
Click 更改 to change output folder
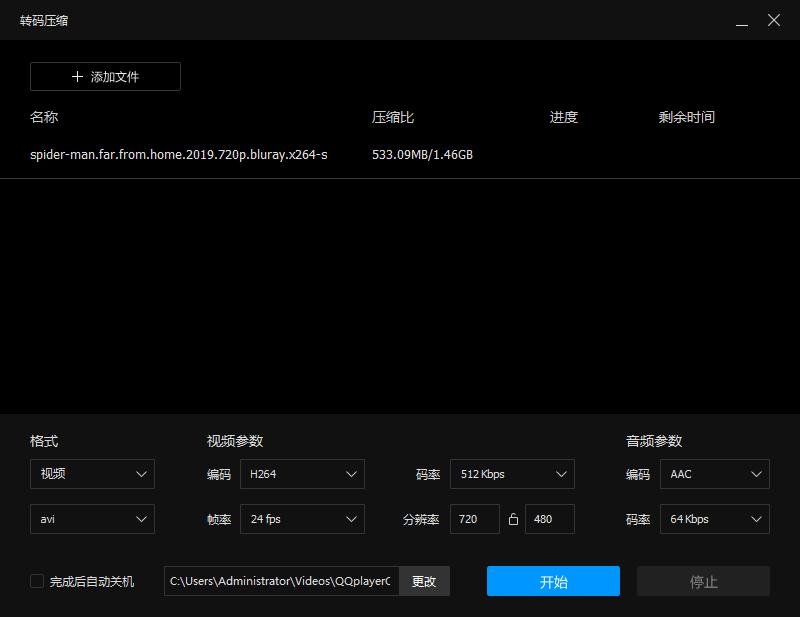click(x=424, y=581)
